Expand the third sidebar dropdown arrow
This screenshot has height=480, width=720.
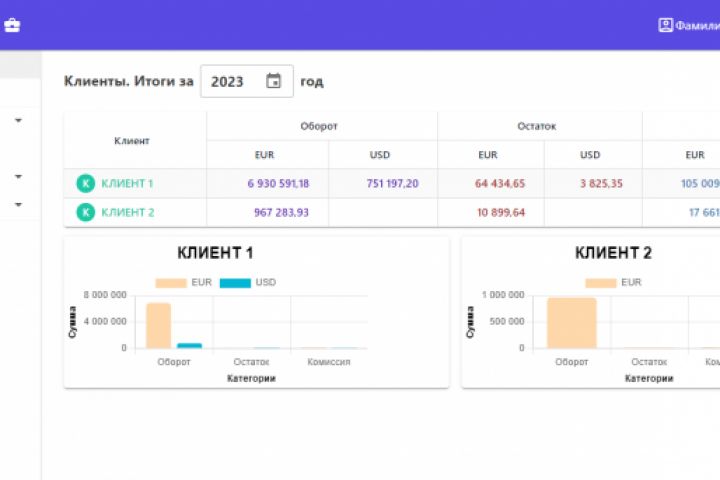(x=18, y=204)
